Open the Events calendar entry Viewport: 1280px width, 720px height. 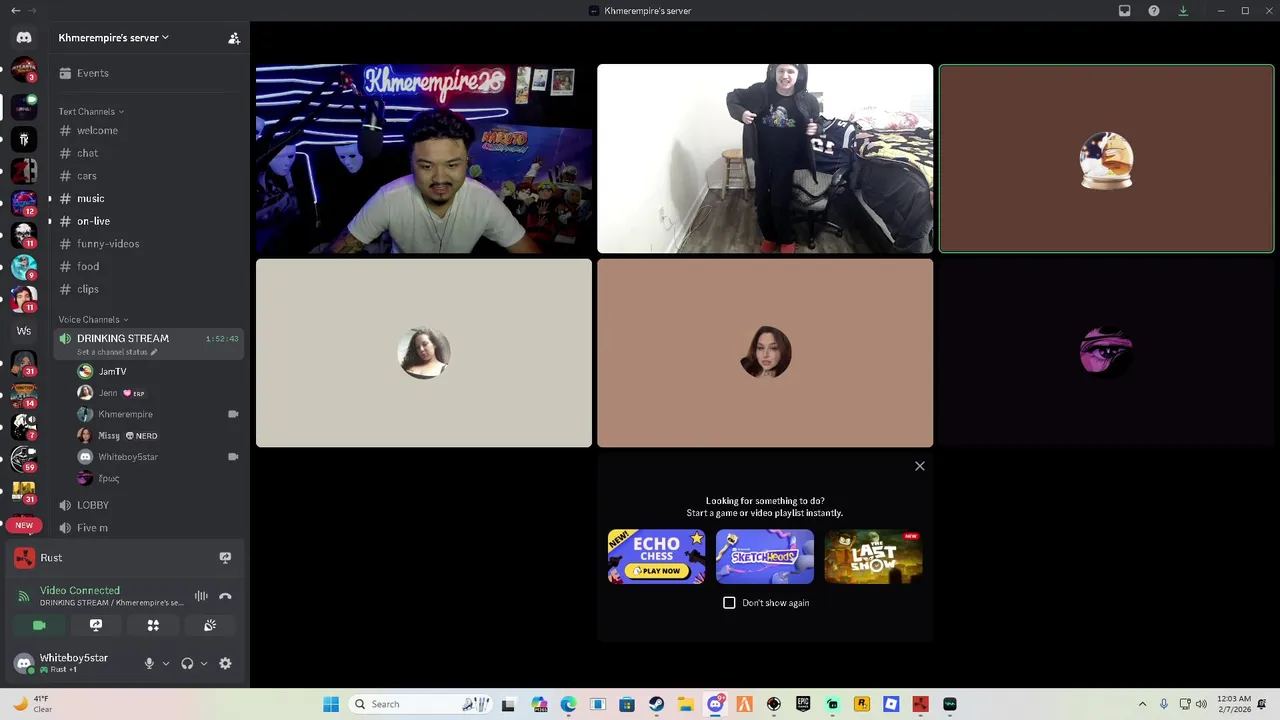pyautogui.click(x=147, y=73)
